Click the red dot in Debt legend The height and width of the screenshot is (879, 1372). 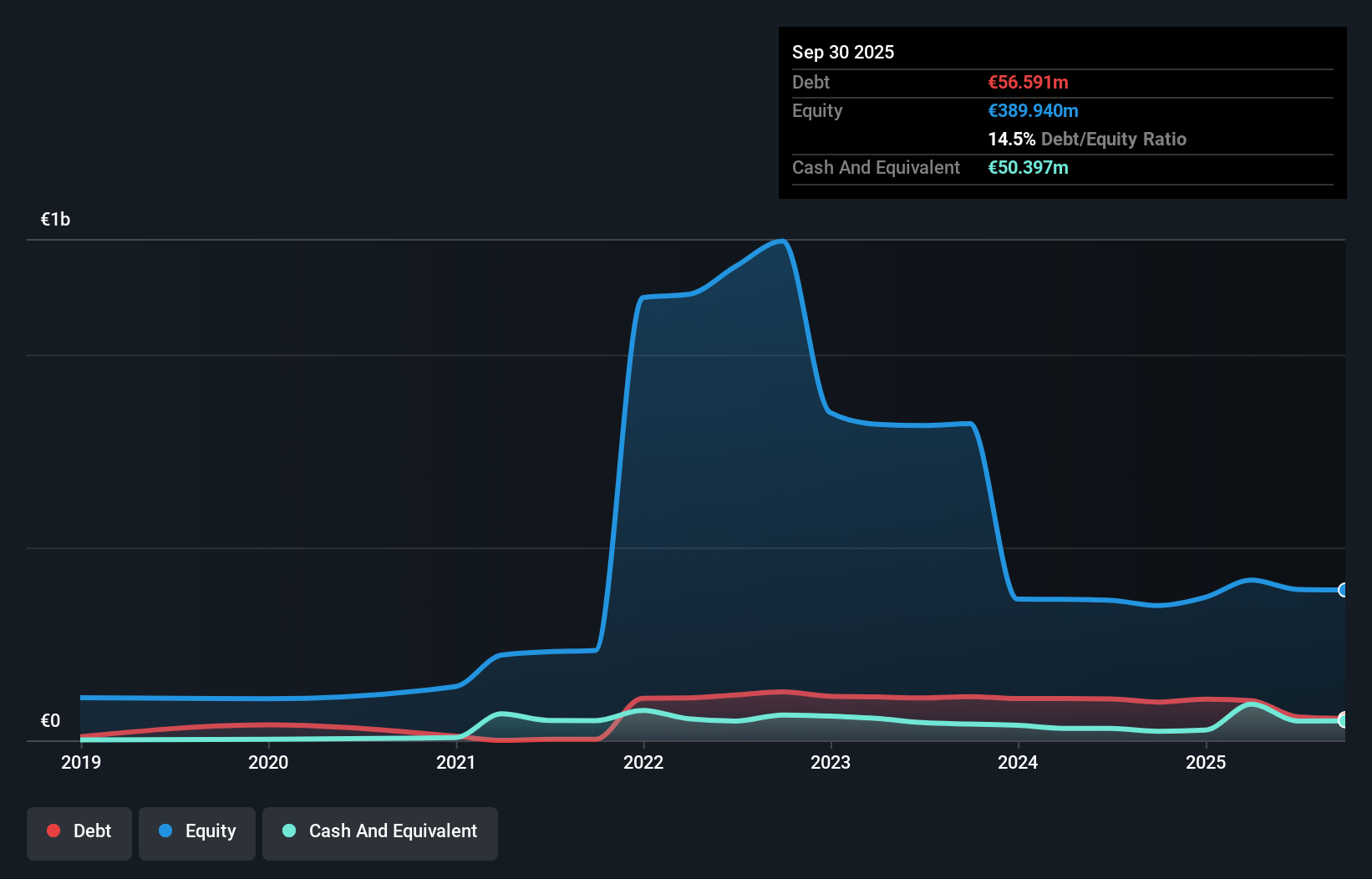53,831
